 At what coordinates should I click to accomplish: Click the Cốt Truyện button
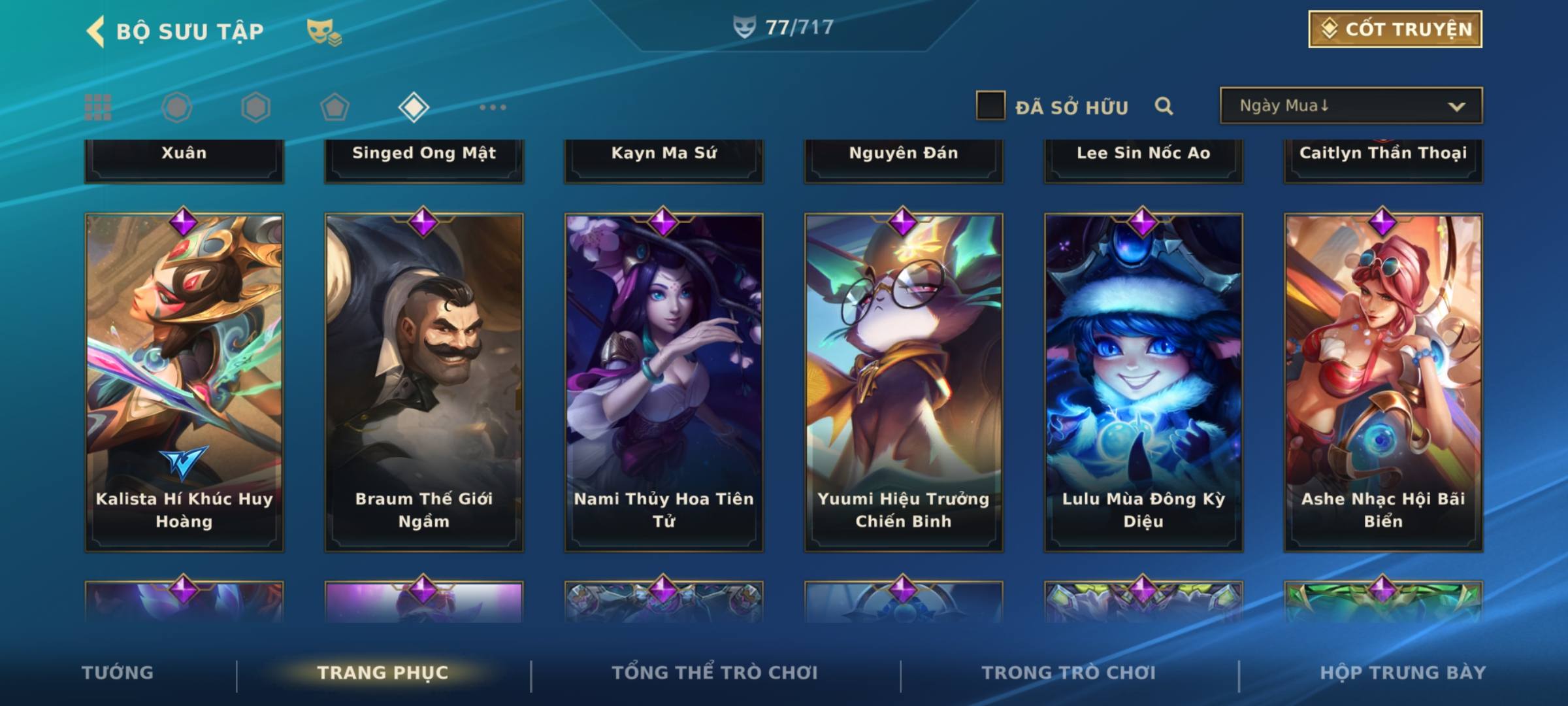point(1395,29)
